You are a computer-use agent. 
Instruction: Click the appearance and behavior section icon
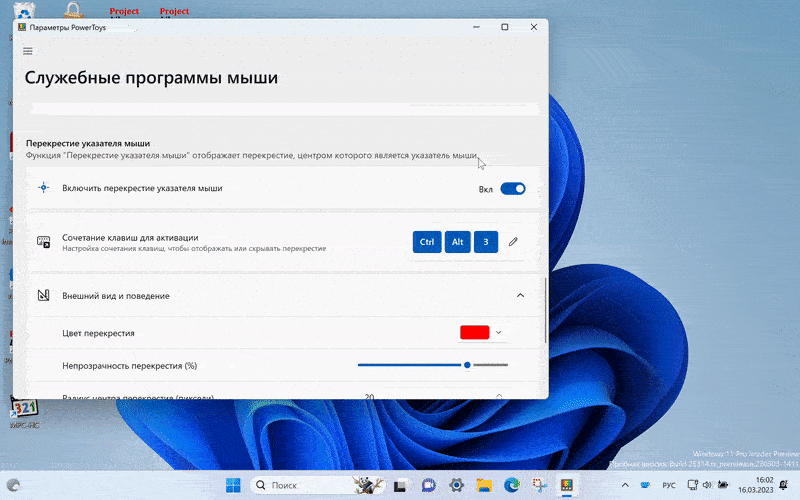pyautogui.click(x=44, y=295)
